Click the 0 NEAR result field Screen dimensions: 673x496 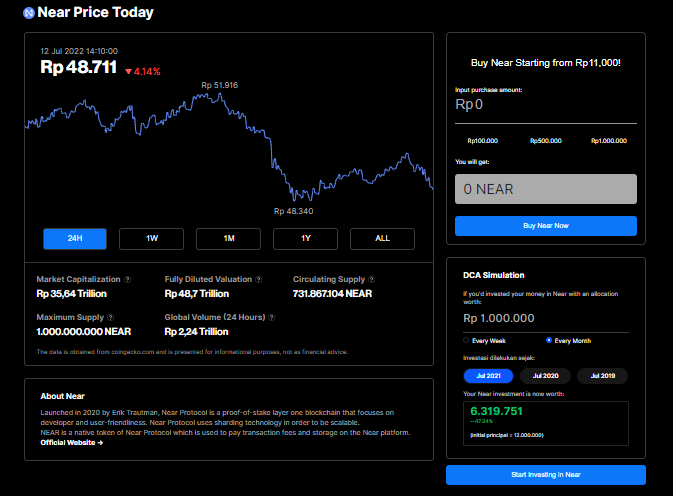point(546,189)
